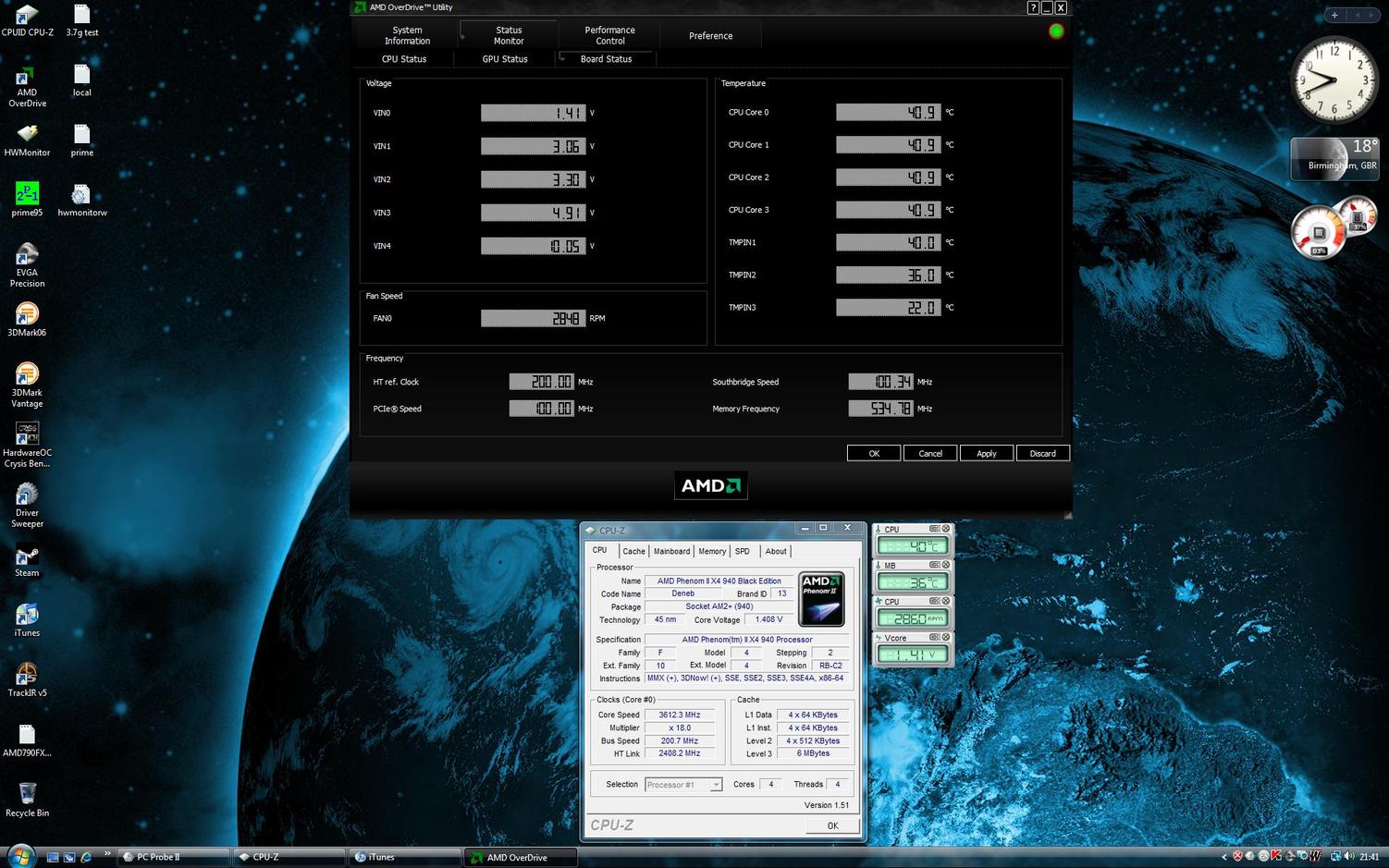Open the Mainboard tab in CPU-Z
Screen dimensions: 1389x868
[x=671, y=551]
